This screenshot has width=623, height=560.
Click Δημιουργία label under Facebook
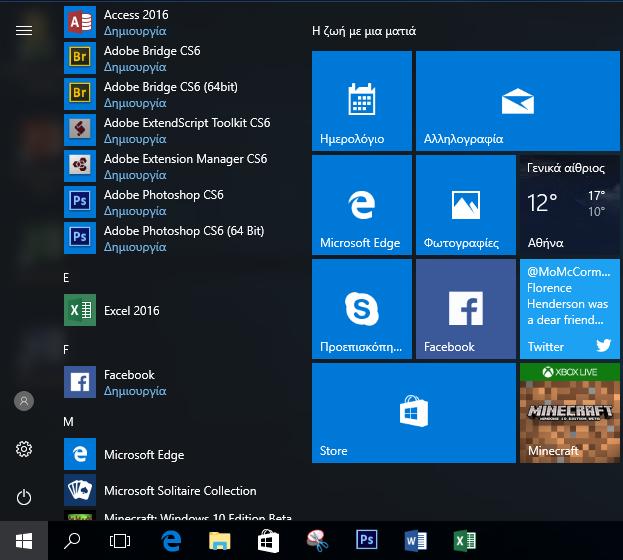(x=135, y=391)
